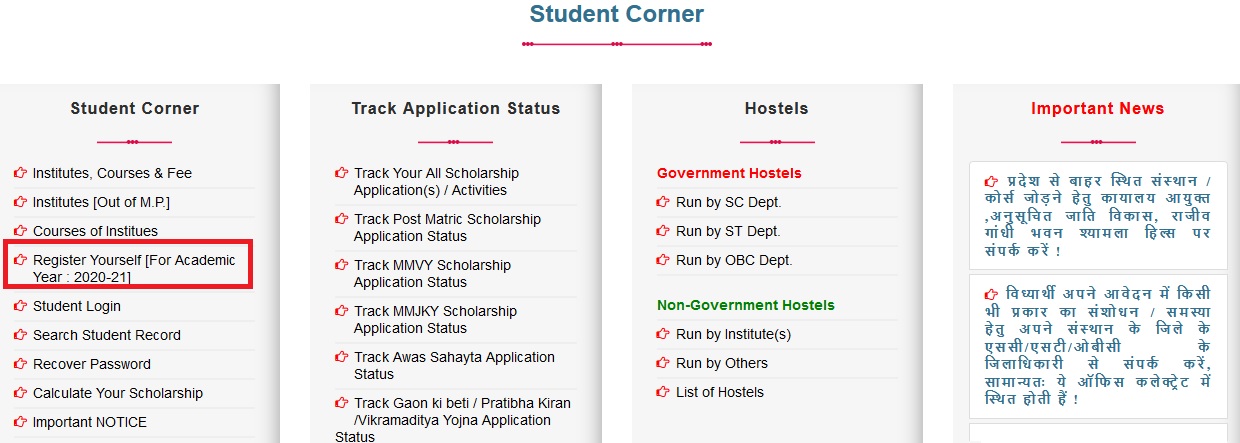Open Institutes, Courses & Fee link
The height and width of the screenshot is (443, 1240).
[x=112, y=173]
